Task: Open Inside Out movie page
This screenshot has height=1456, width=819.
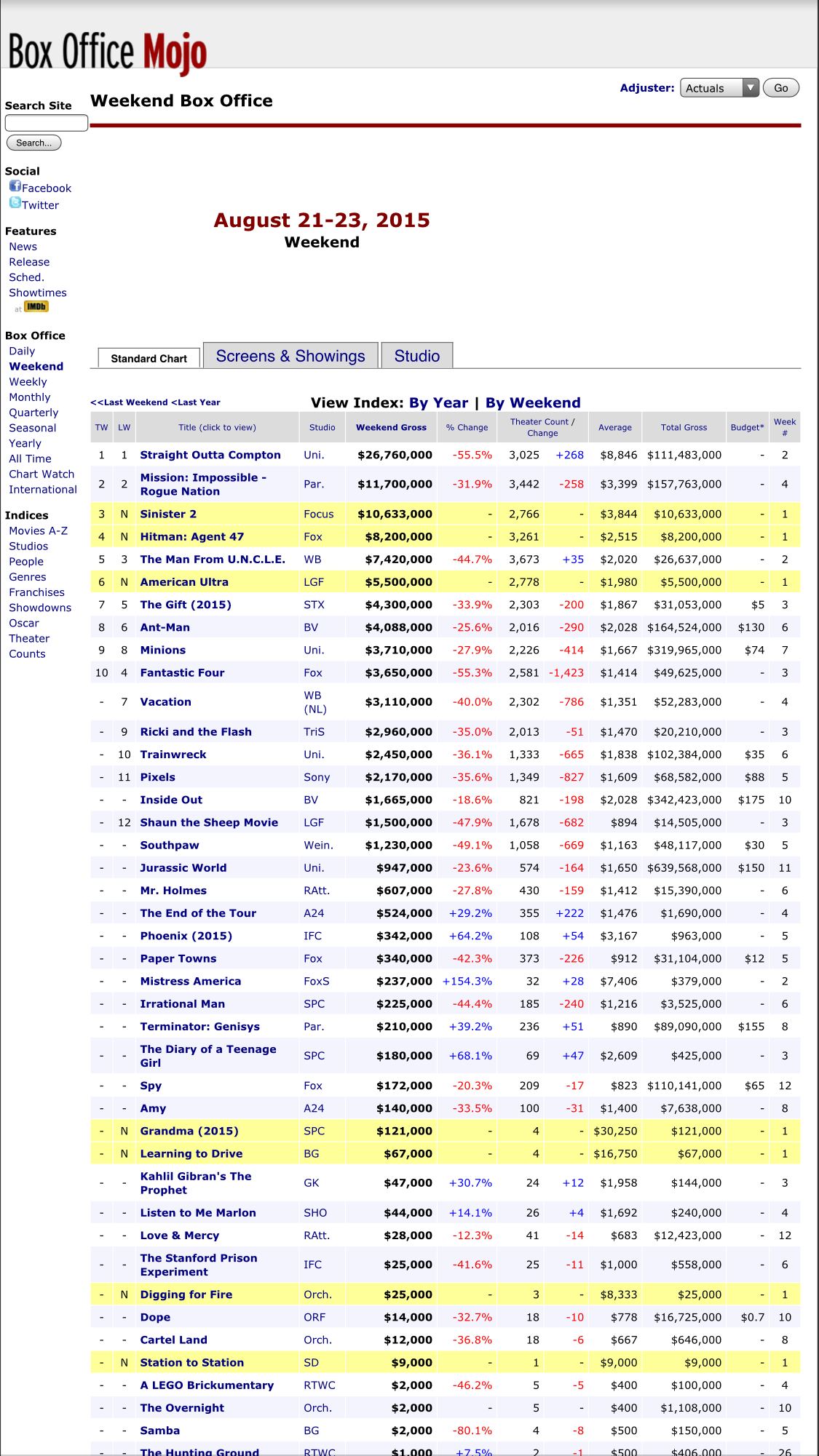Action: (171, 800)
